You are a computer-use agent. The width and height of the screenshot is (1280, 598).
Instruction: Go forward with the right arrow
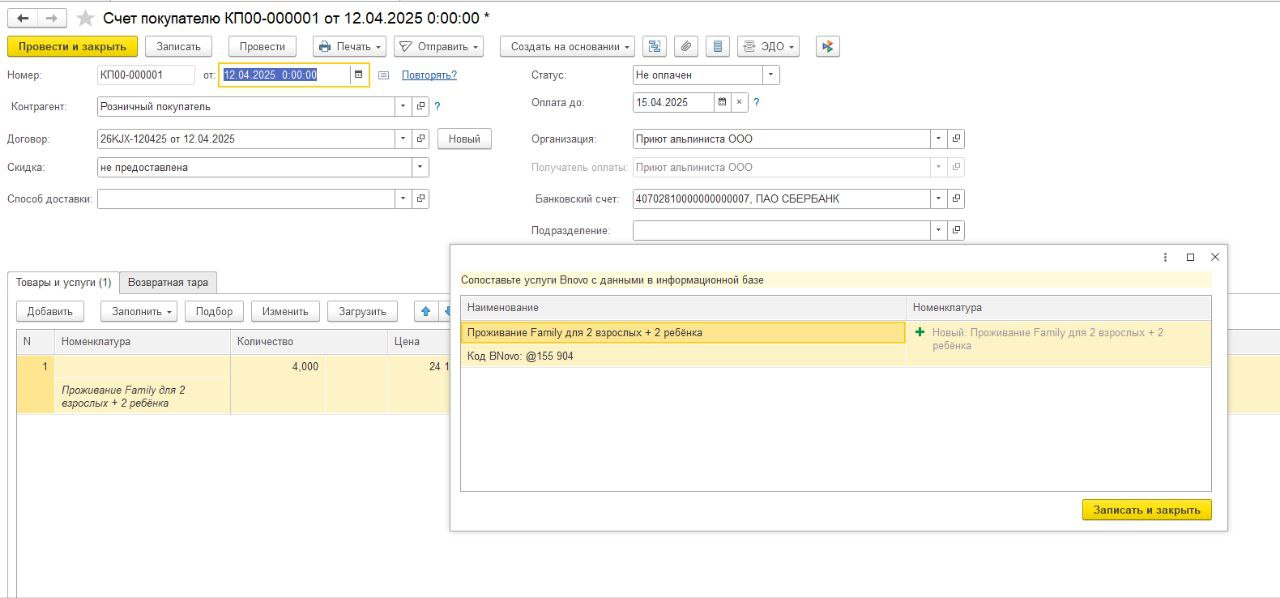(x=52, y=18)
